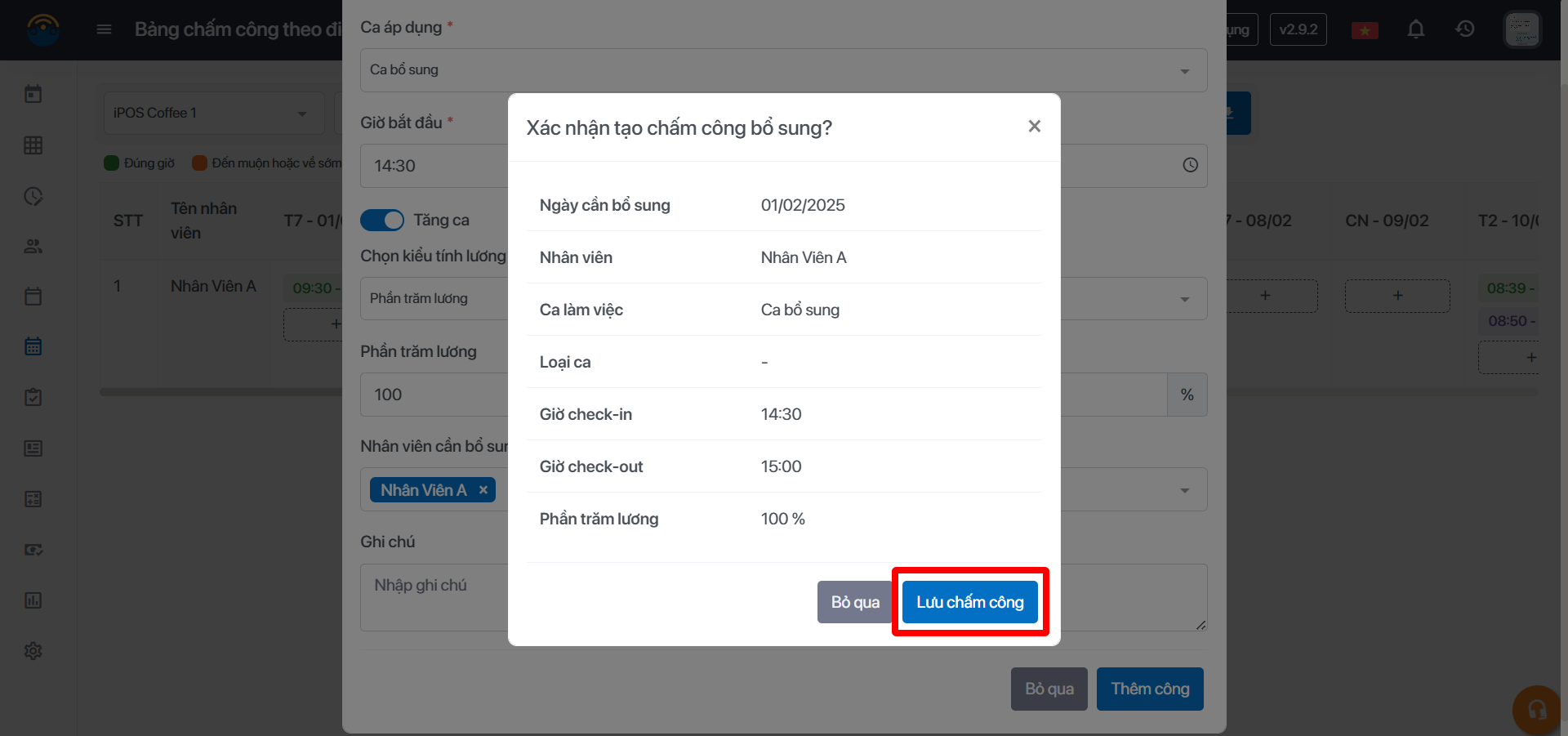Open the employees icon in sidebar
This screenshot has height=736, width=1568.
click(x=33, y=246)
